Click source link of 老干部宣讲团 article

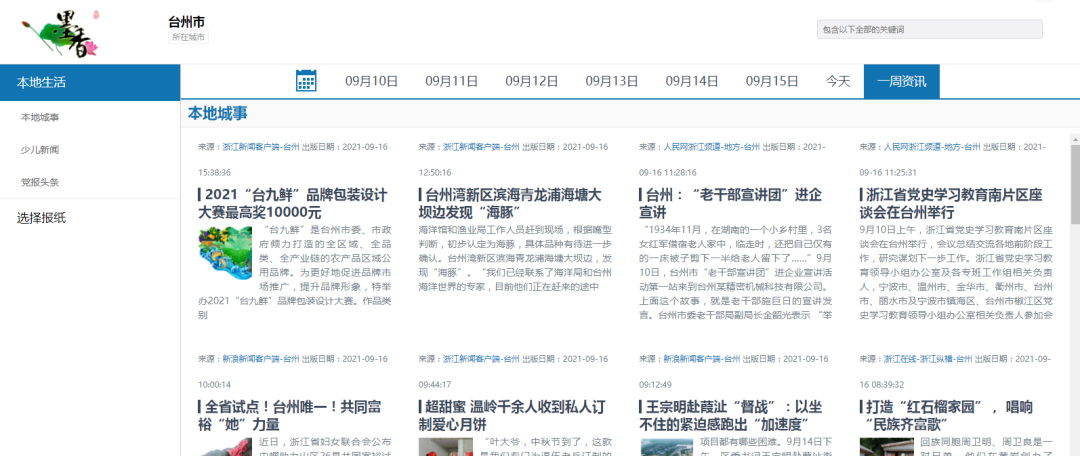[712, 147]
